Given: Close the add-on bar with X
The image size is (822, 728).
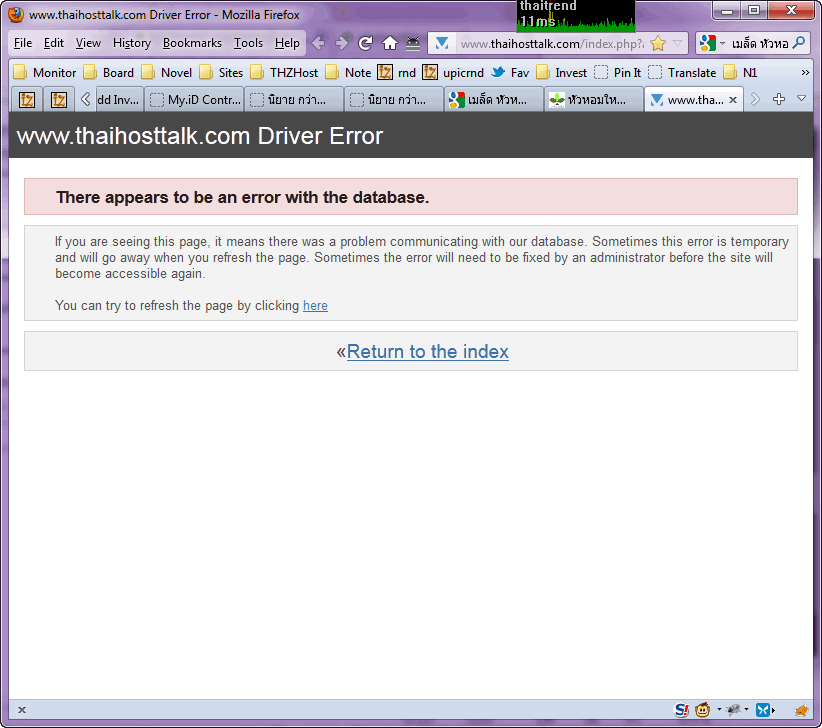Looking at the screenshot, I should coord(22,710).
